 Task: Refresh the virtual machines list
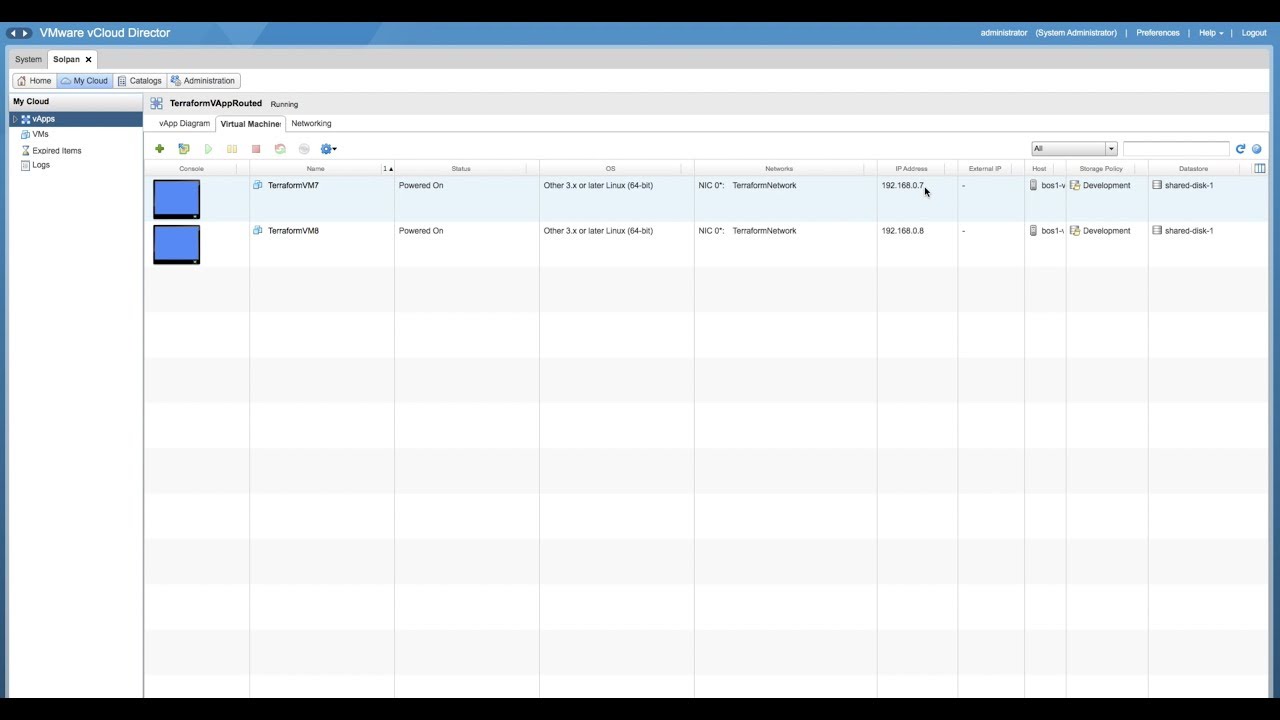pyautogui.click(x=1241, y=148)
